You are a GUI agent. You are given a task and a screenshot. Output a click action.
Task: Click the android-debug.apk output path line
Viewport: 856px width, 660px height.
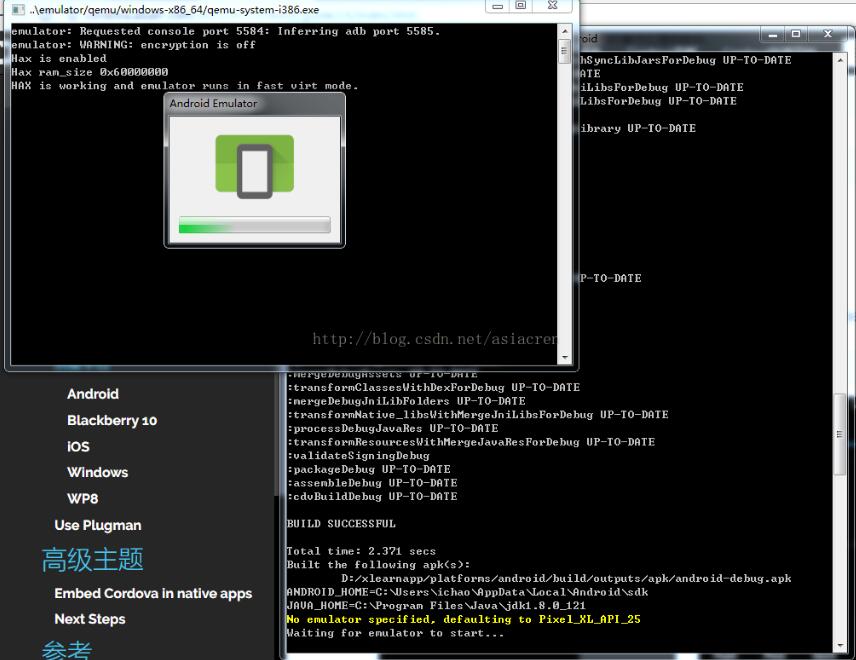click(566, 578)
